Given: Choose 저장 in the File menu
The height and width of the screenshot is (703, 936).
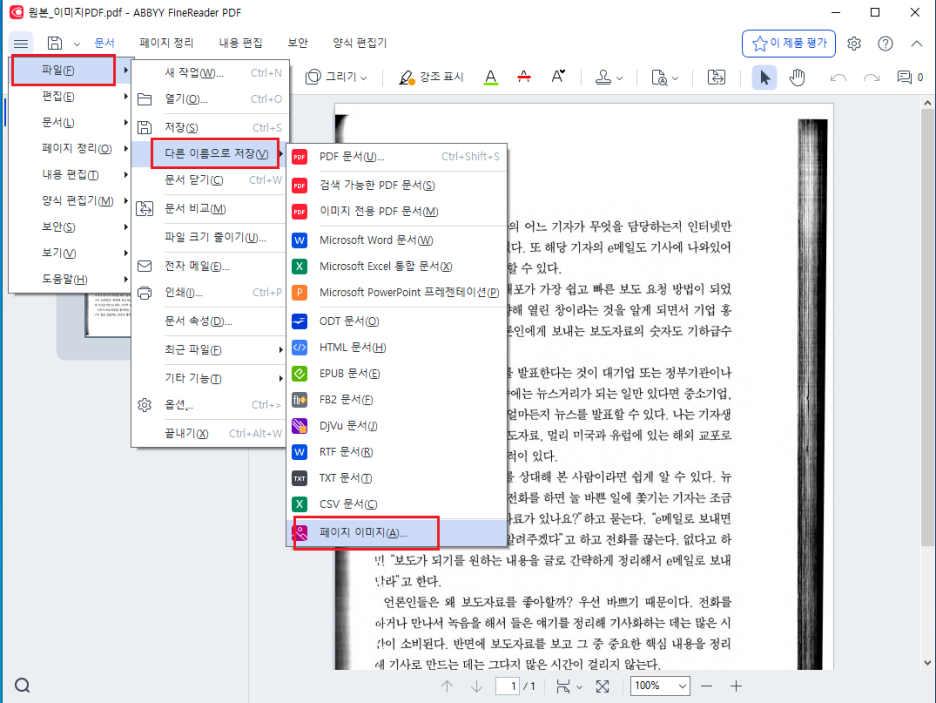Looking at the screenshot, I should click(x=211, y=128).
